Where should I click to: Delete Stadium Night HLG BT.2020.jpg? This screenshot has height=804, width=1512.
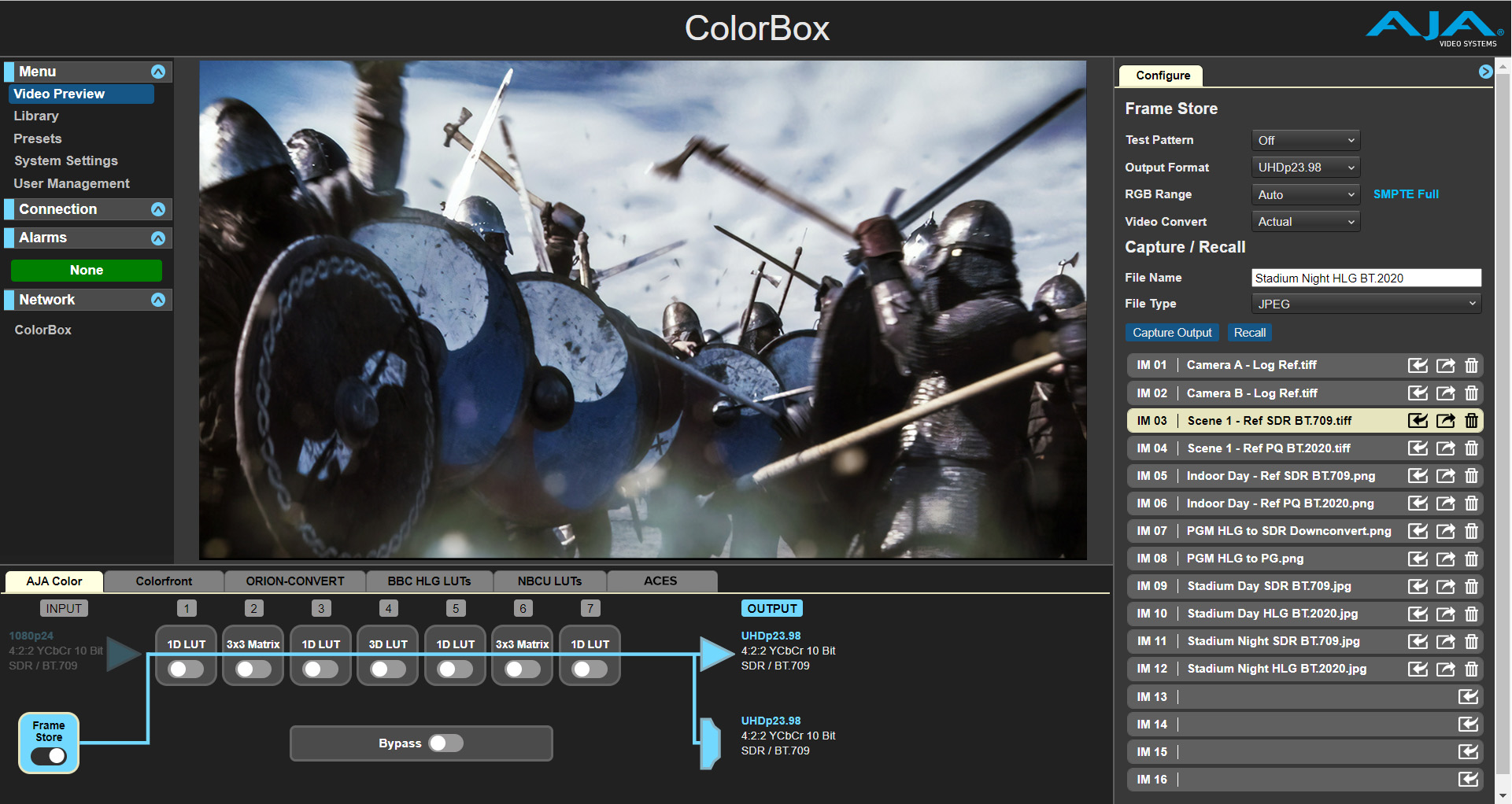[x=1473, y=669]
